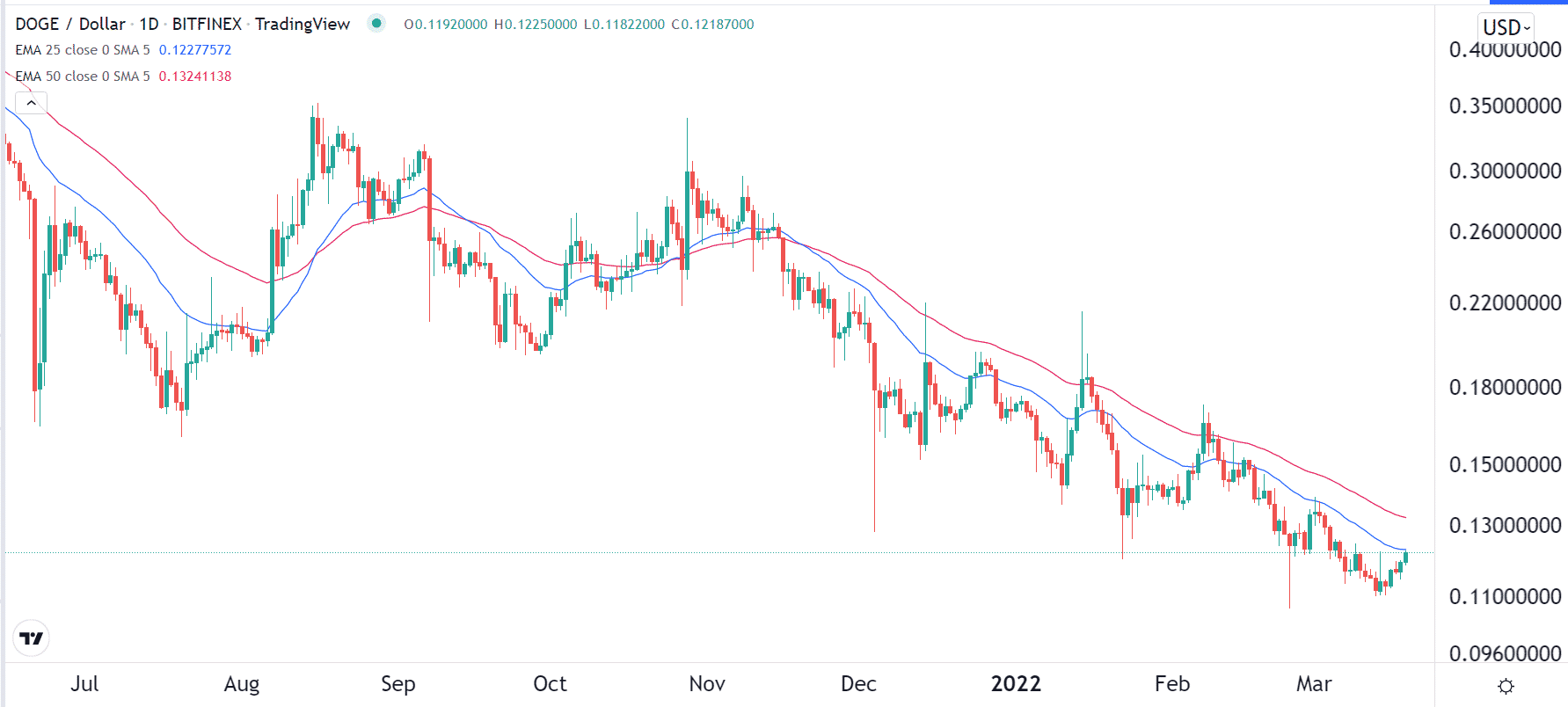Click the Sep time axis label
The height and width of the screenshot is (707, 1568).
(x=398, y=684)
